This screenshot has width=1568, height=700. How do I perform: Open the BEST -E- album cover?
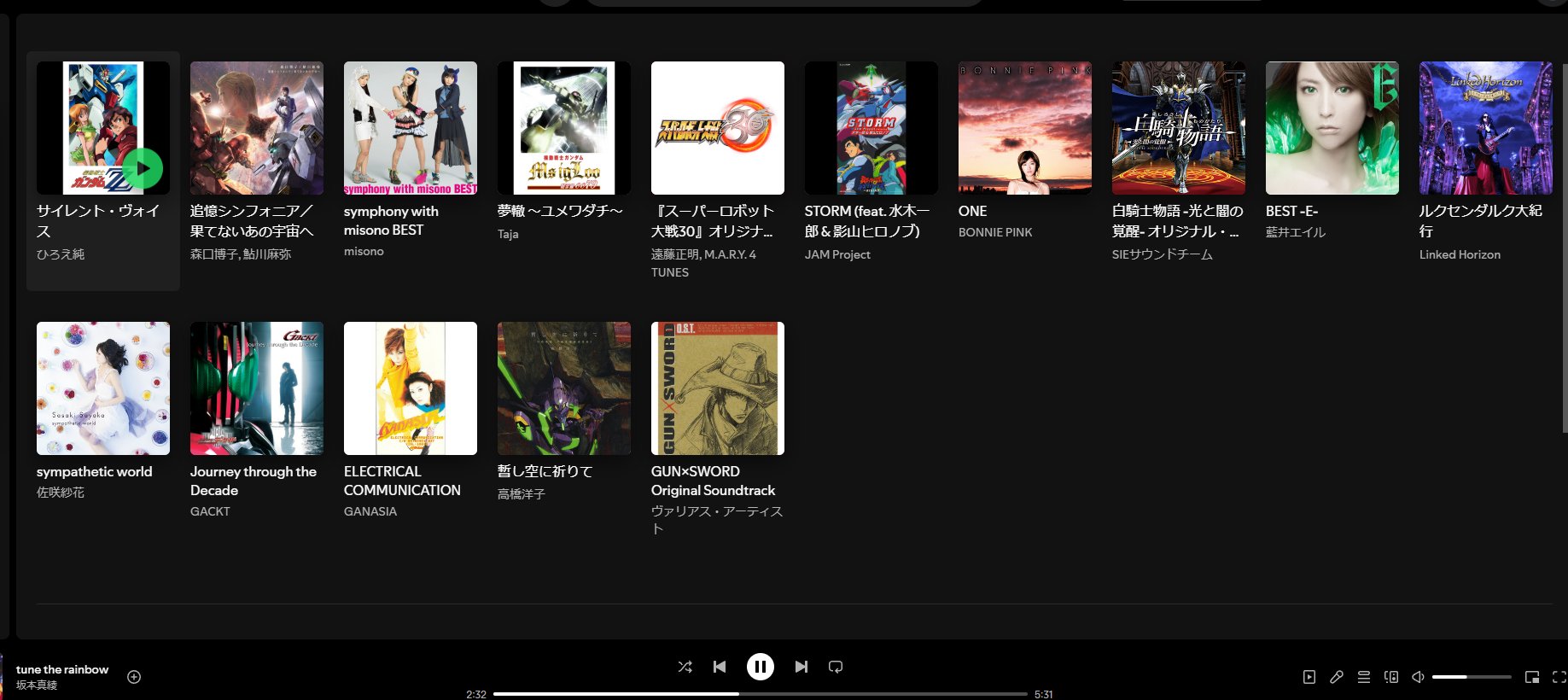(1332, 128)
